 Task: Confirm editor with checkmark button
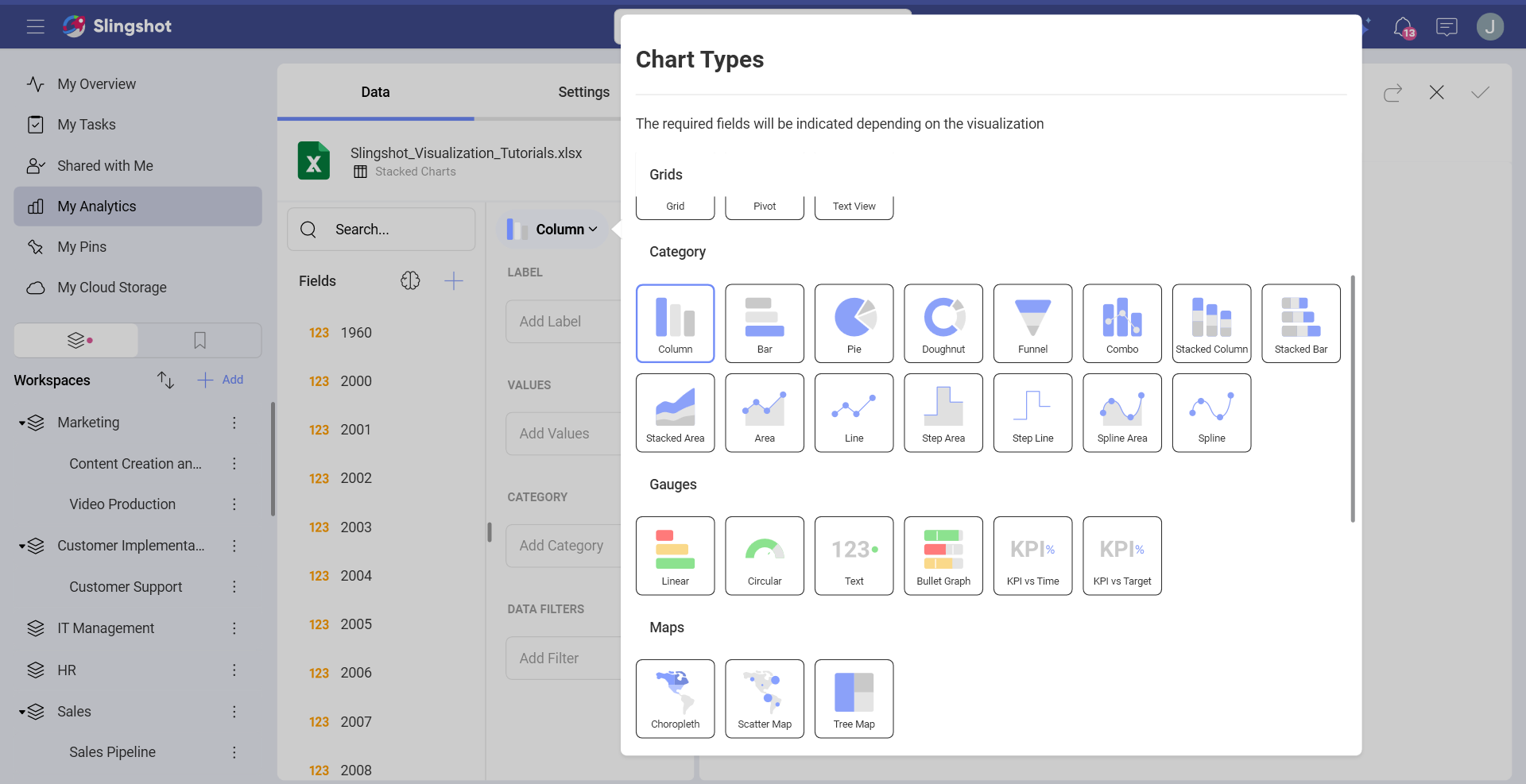click(x=1480, y=93)
